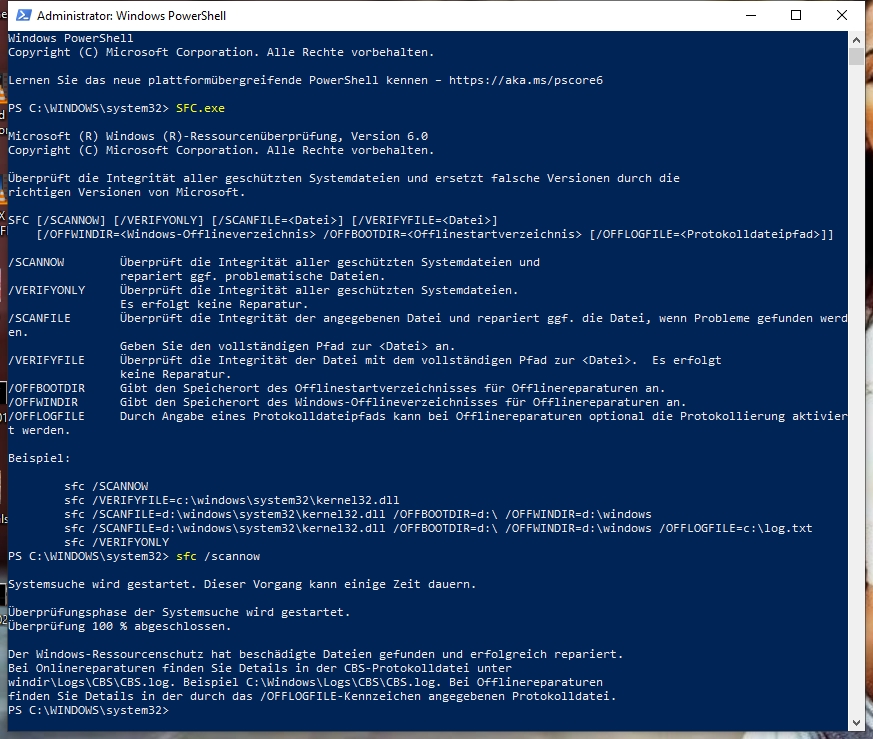The image size is (873, 739).
Task: Click the 'windir\Logs\CBS\CBS.log' line
Action: [305, 682]
